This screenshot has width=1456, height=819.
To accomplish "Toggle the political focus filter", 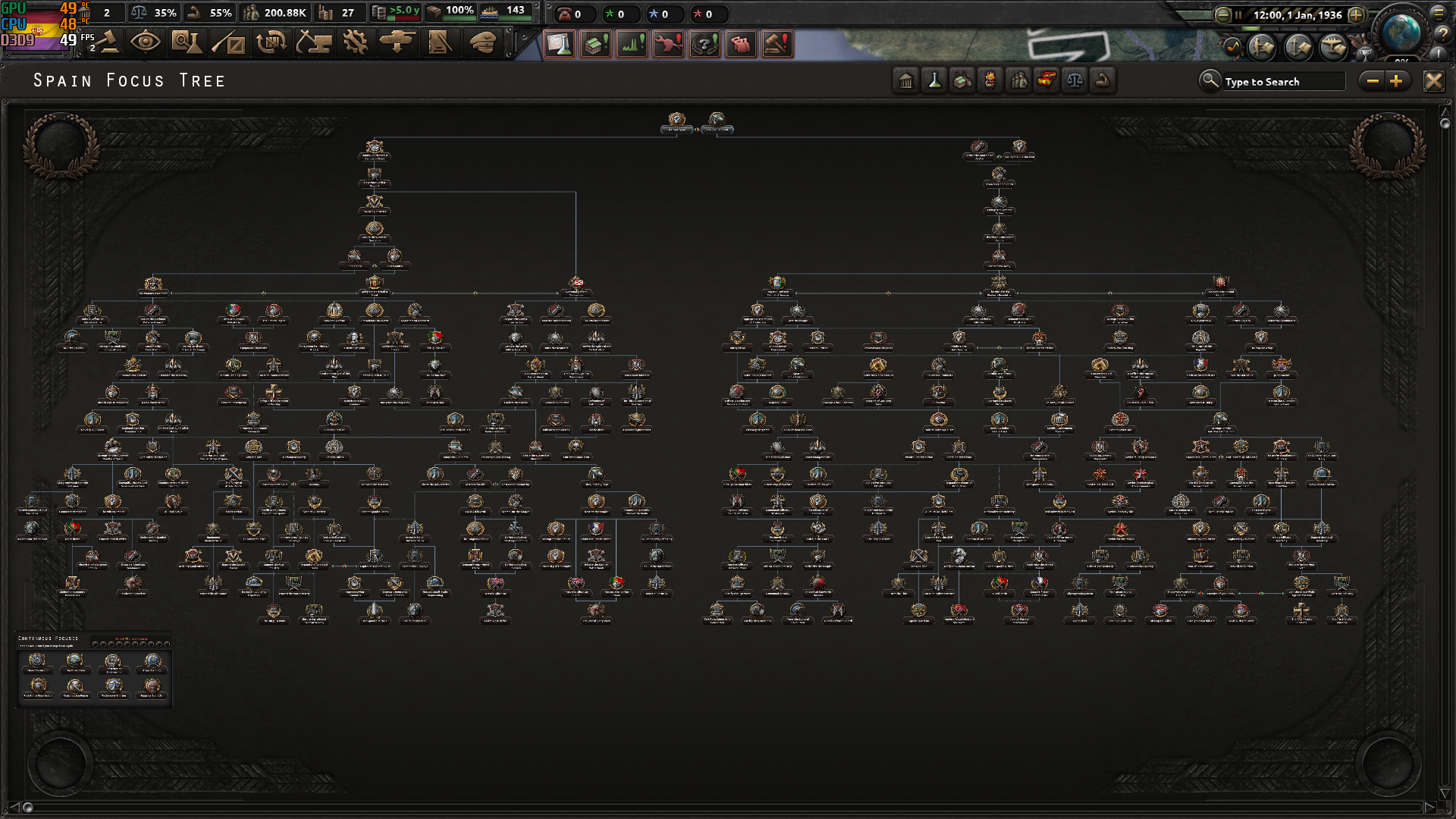I will click(x=906, y=80).
